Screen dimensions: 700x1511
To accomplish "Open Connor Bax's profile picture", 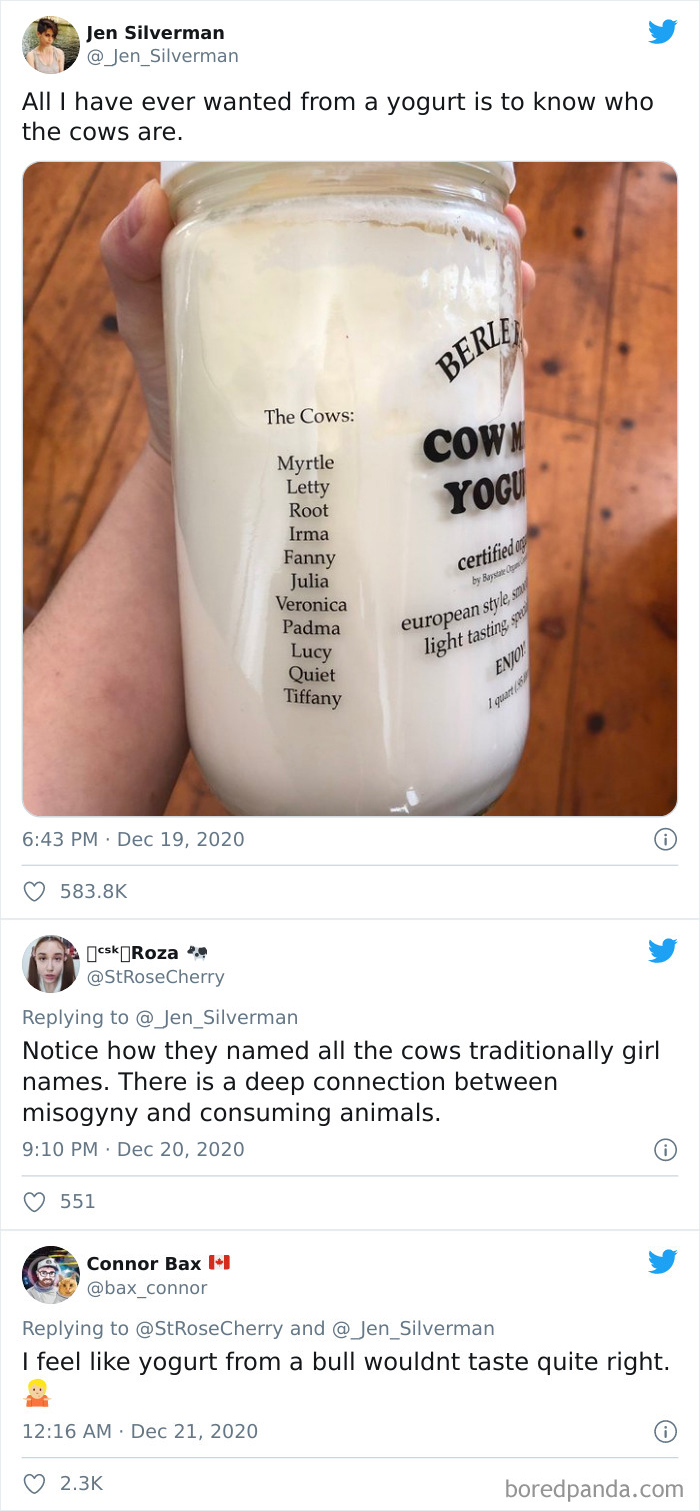I will click(x=50, y=1275).
